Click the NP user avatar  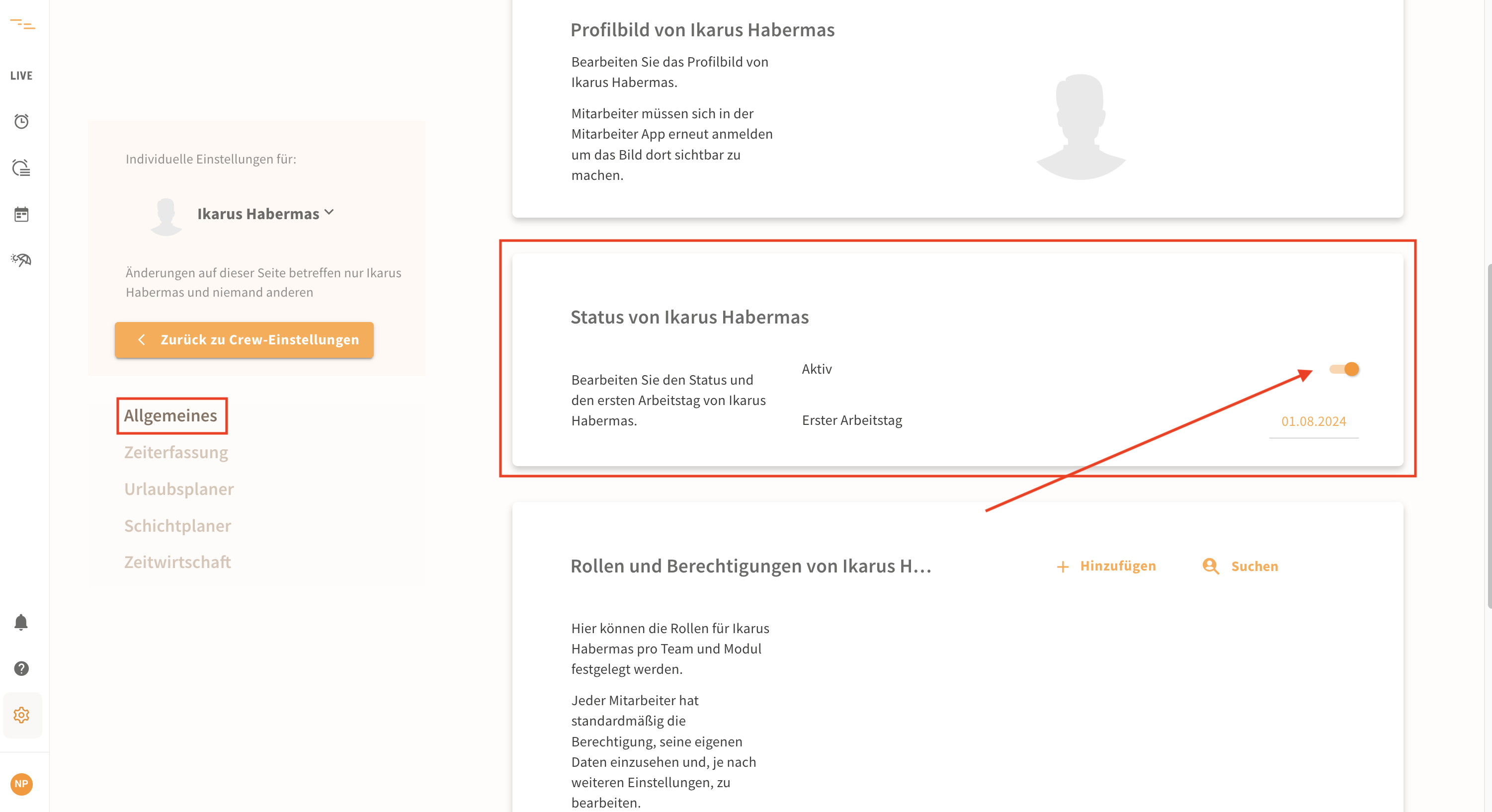pyautogui.click(x=21, y=784)
